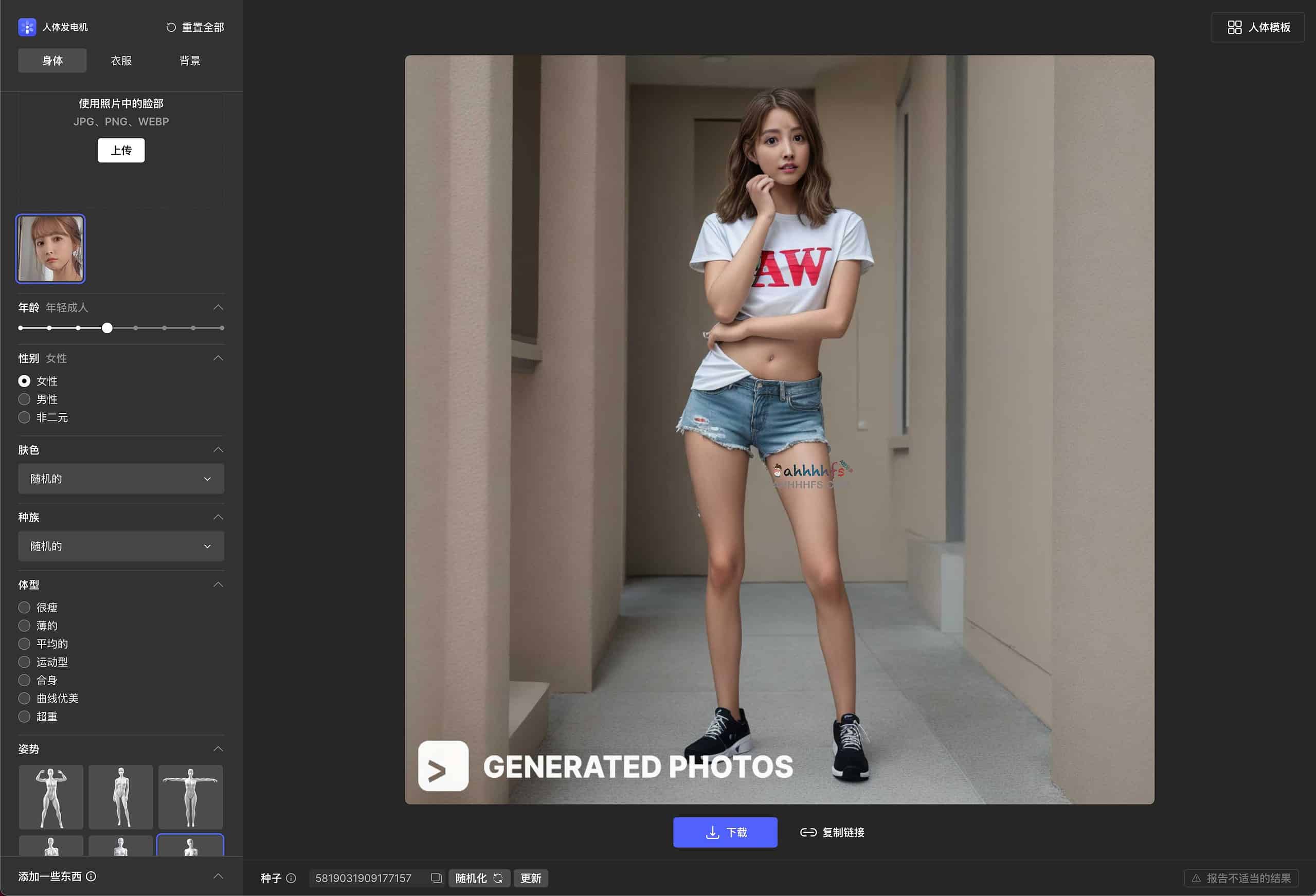This screenshot has width=1316, height=896.
Task: Click the 下载 download button
Action: pos(725,832)
